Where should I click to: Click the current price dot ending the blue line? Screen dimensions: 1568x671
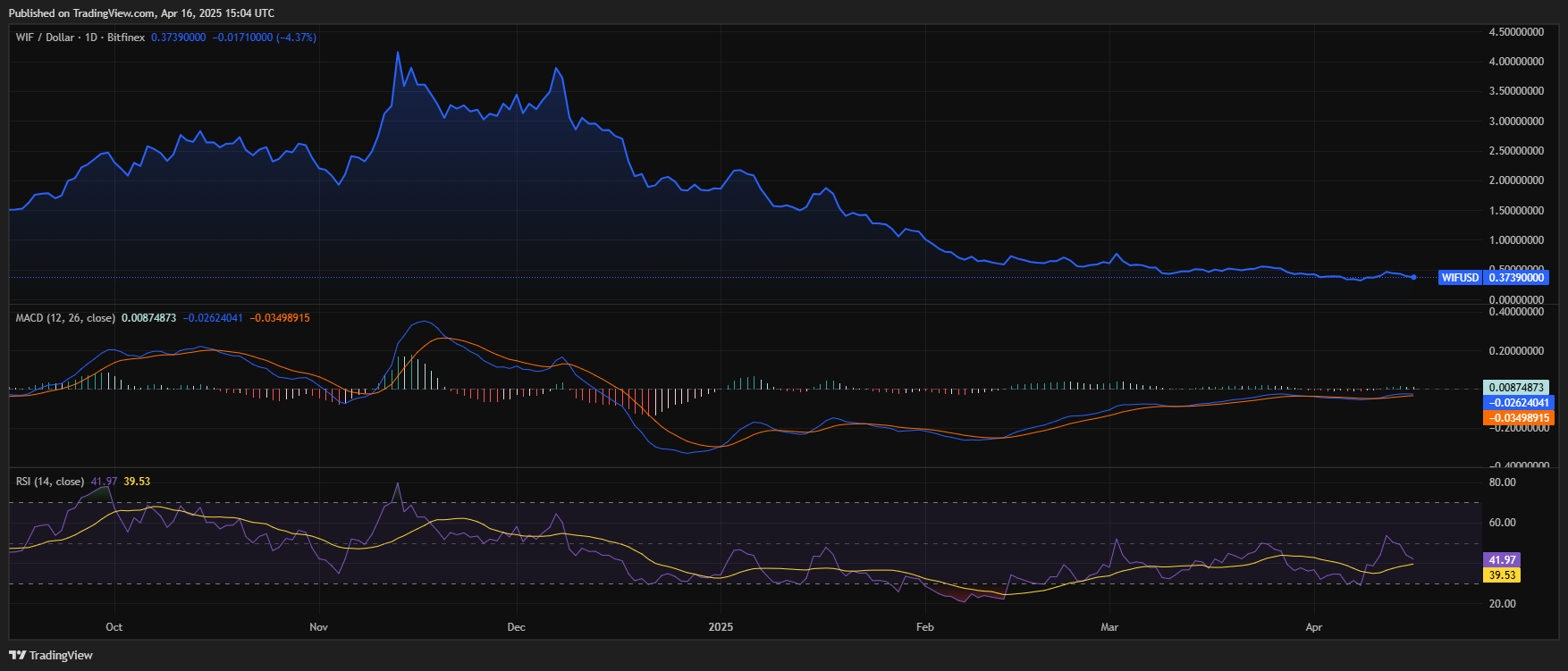point(1413,277)
